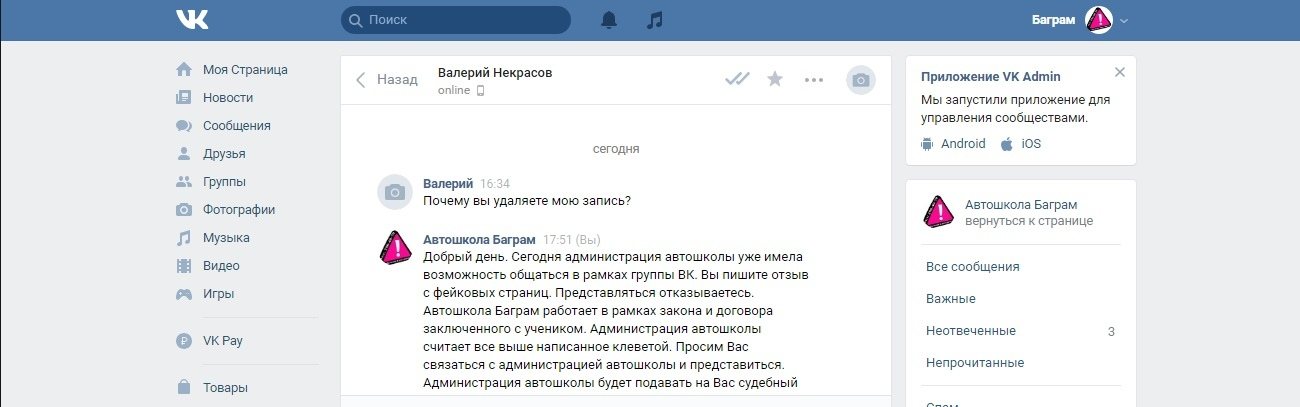Mark messages as read with double checkmark

(x=738, y=80)
